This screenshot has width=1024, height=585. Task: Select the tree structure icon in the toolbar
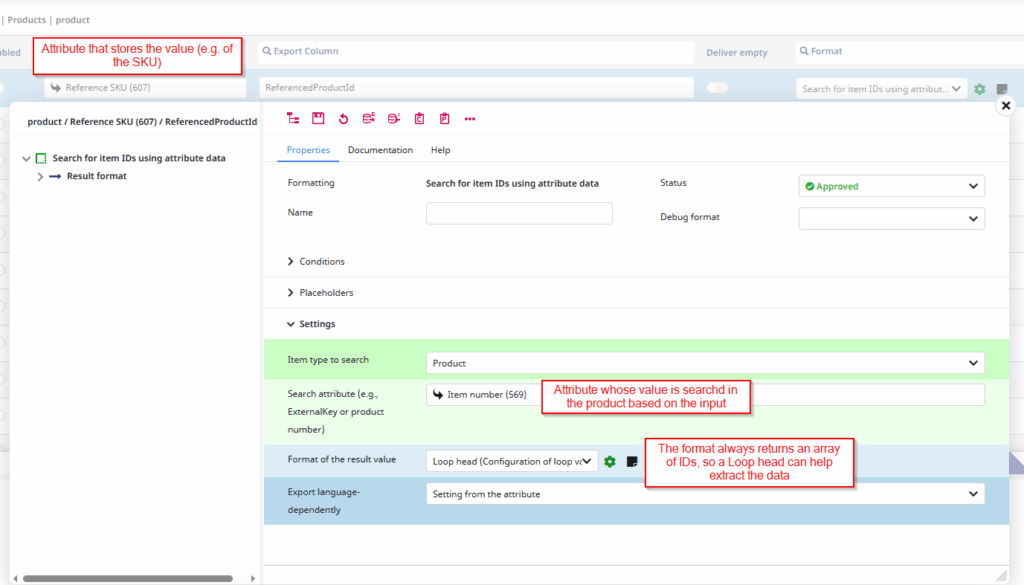293,118
